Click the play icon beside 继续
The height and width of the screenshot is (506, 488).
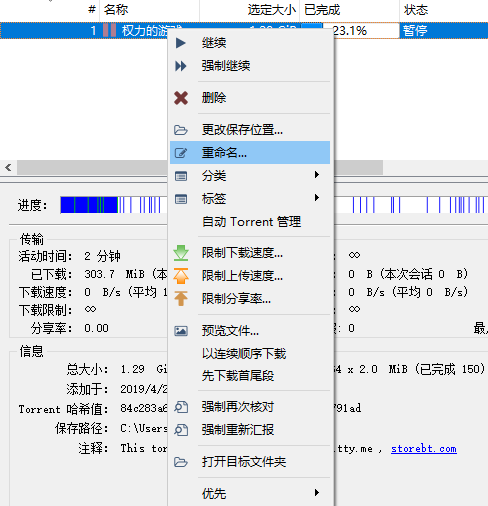pos(181,43)
